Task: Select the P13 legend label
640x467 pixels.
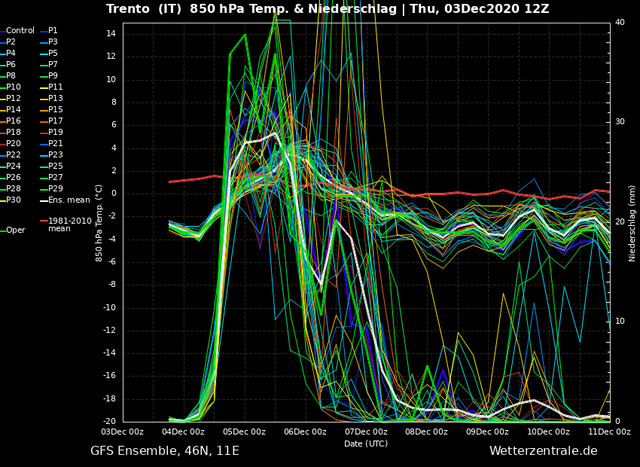Action: click(x=51, y=98)
